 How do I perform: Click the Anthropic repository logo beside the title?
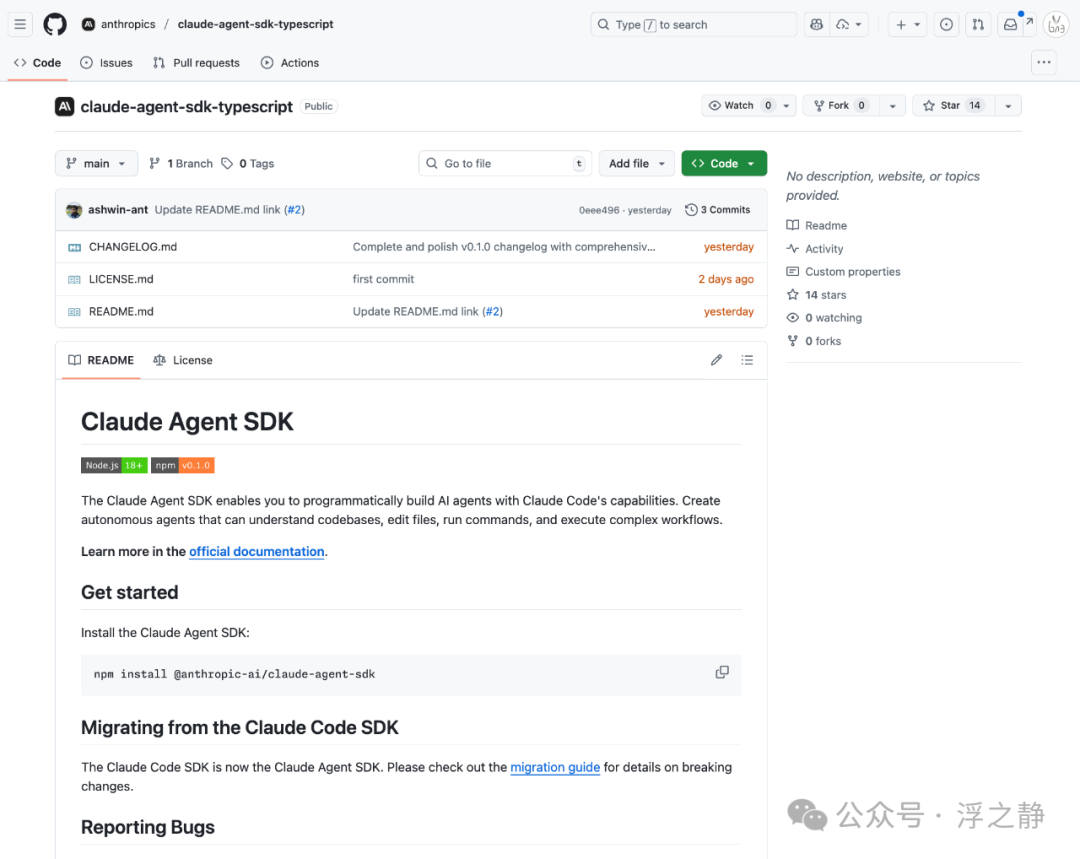click(x=65, y=107)
